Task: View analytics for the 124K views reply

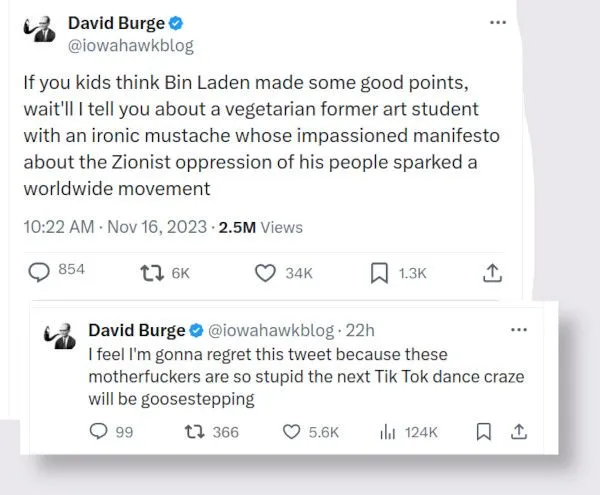Action: (388, 431)
